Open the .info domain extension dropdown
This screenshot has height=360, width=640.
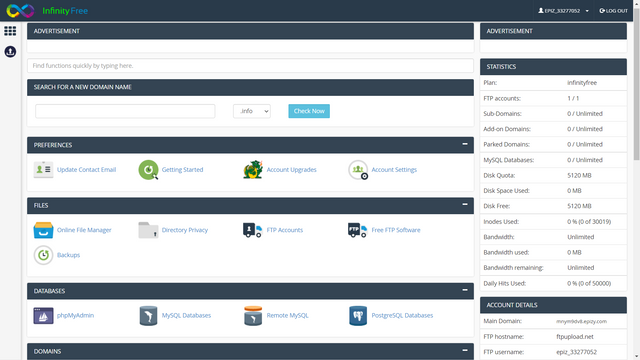tap(252, 111)
